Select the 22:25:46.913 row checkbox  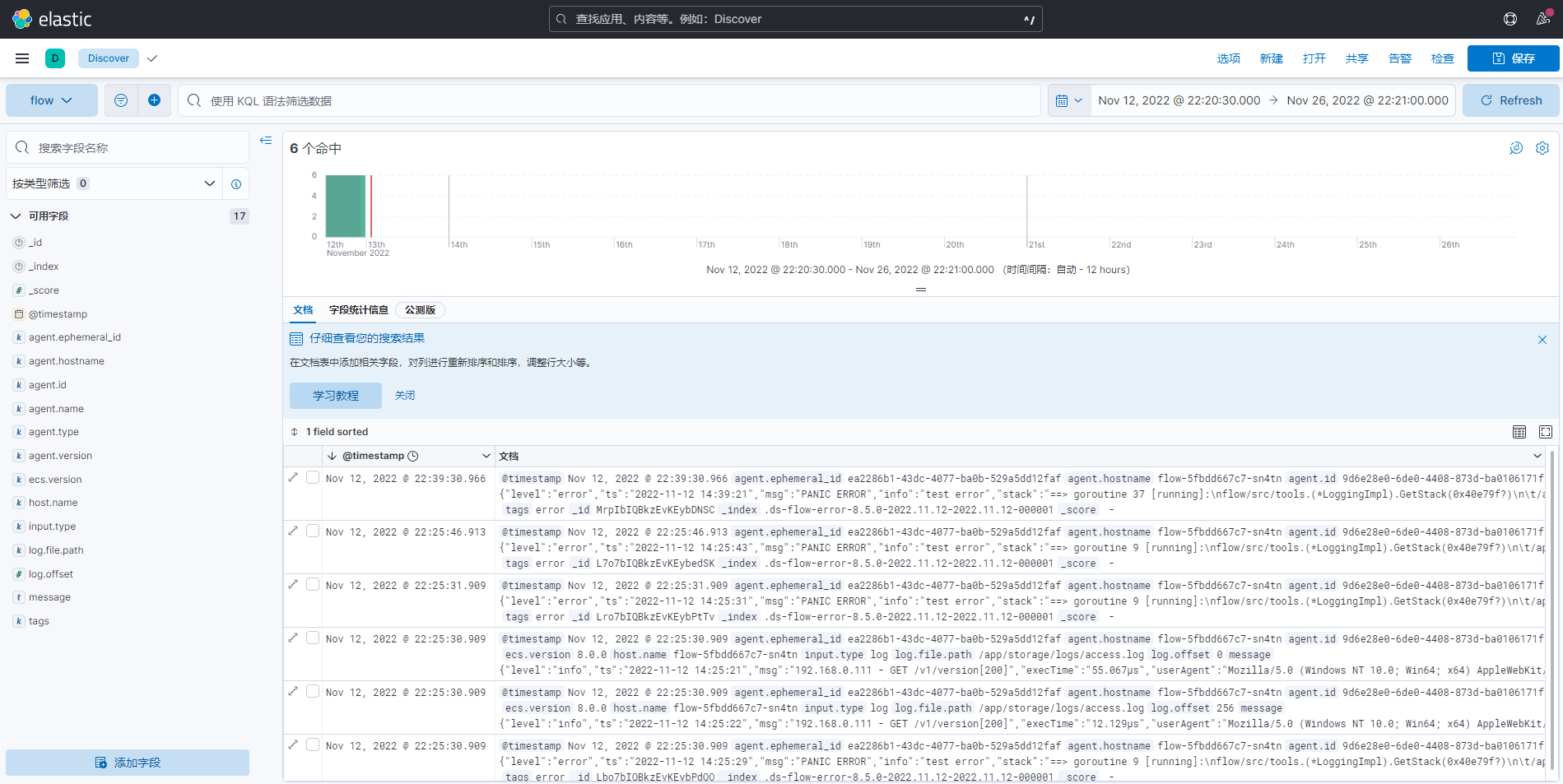coord(313,531)
